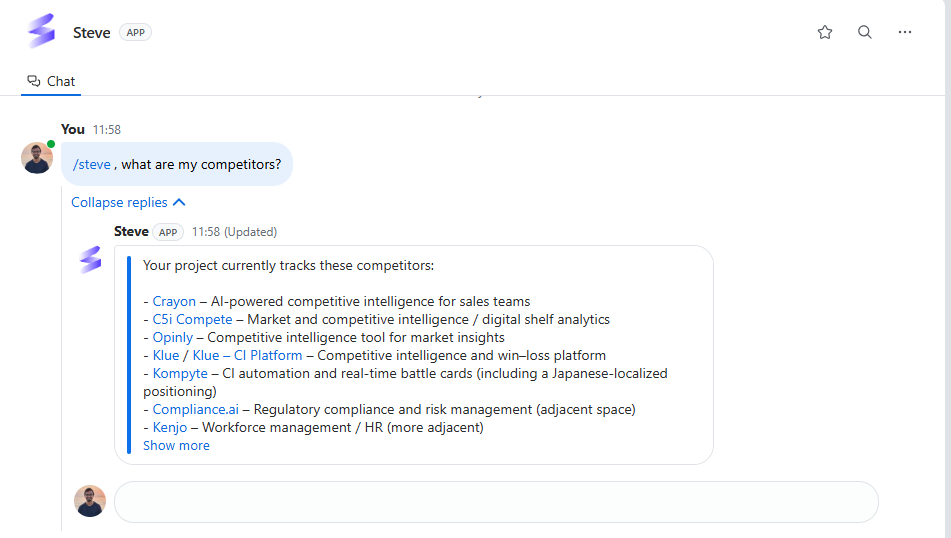The height and width of the screenshot is (538, 951).
Task: Open the more options ellipsis menu
Action: point(905,32)
